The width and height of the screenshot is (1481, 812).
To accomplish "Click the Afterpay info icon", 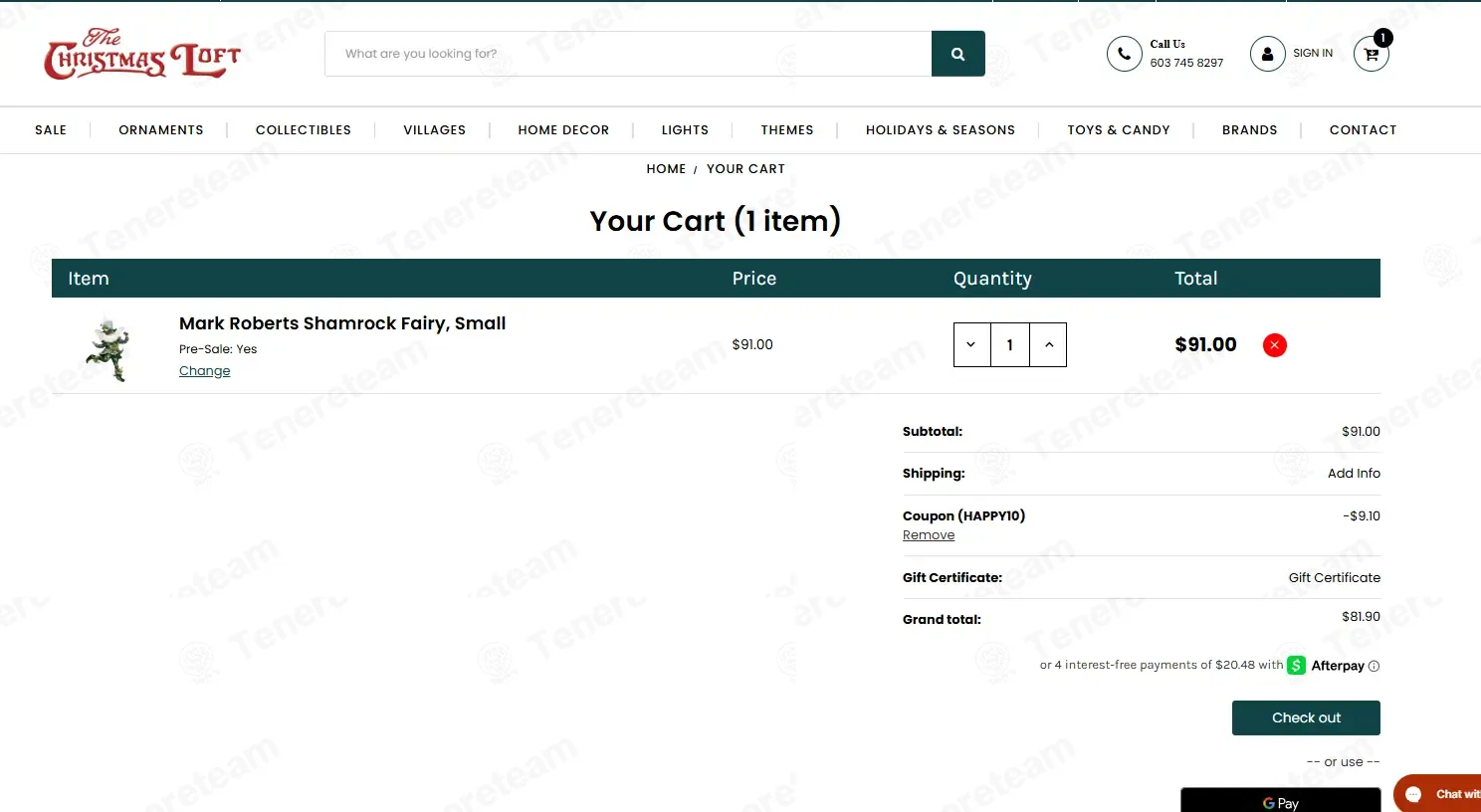I will coord(1374,666).
